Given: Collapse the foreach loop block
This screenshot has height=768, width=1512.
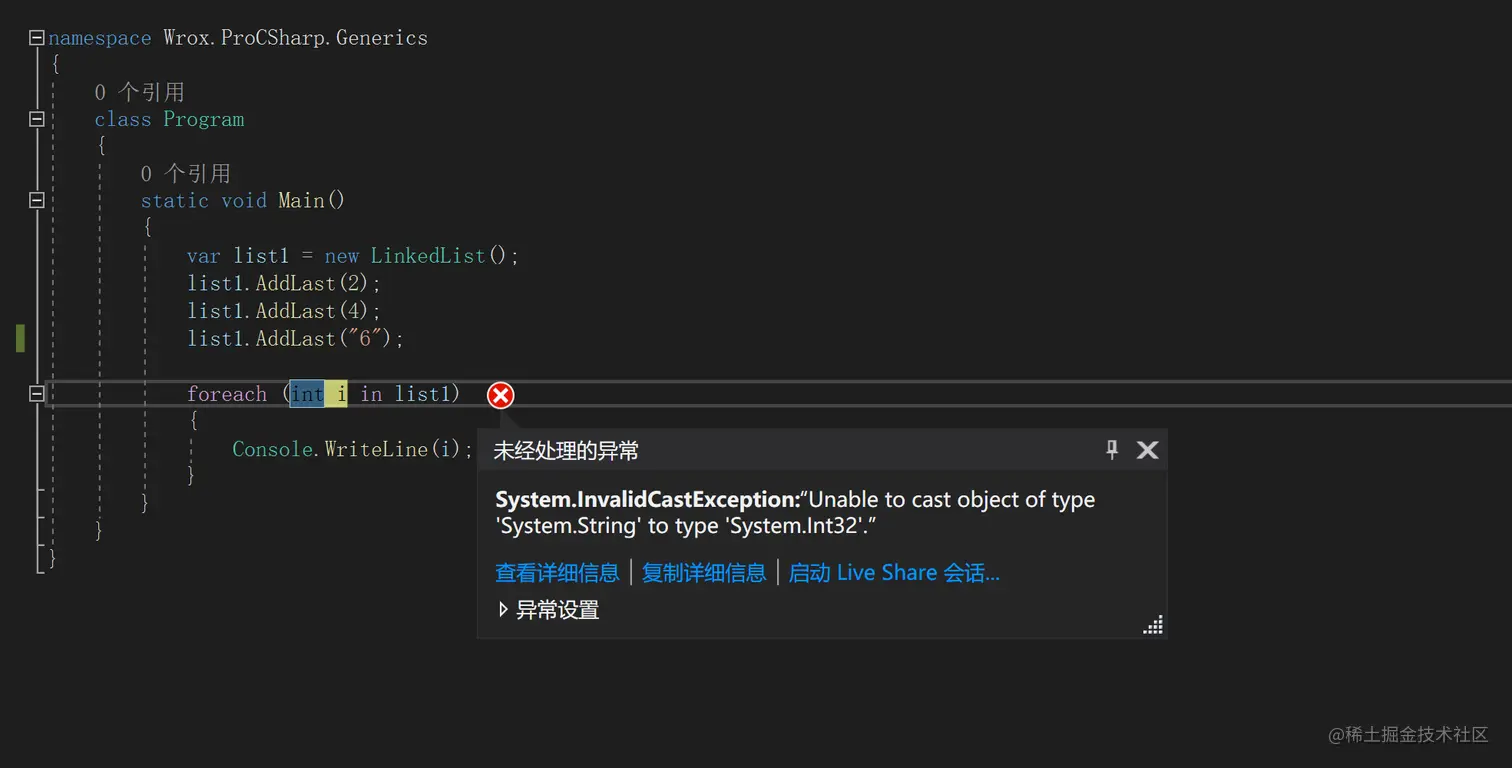Looking at the screenshot, I should pos(37,394).
